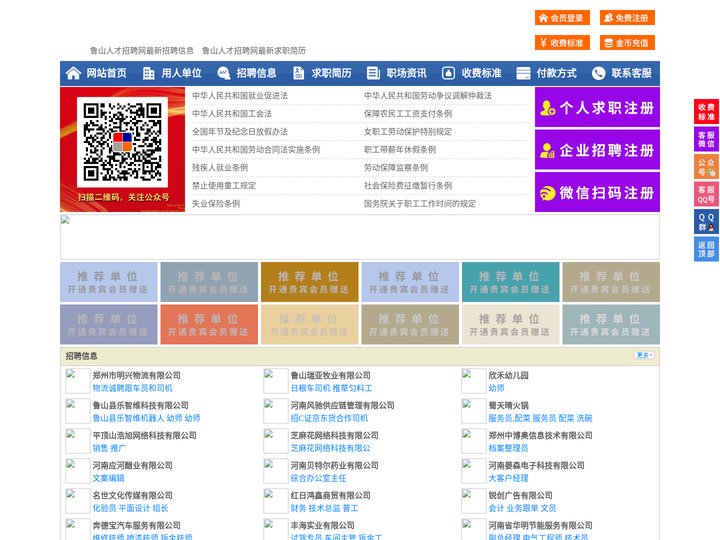Open the 职场资讯 navigation item
720x540 pixels.
tap(406, 73)
